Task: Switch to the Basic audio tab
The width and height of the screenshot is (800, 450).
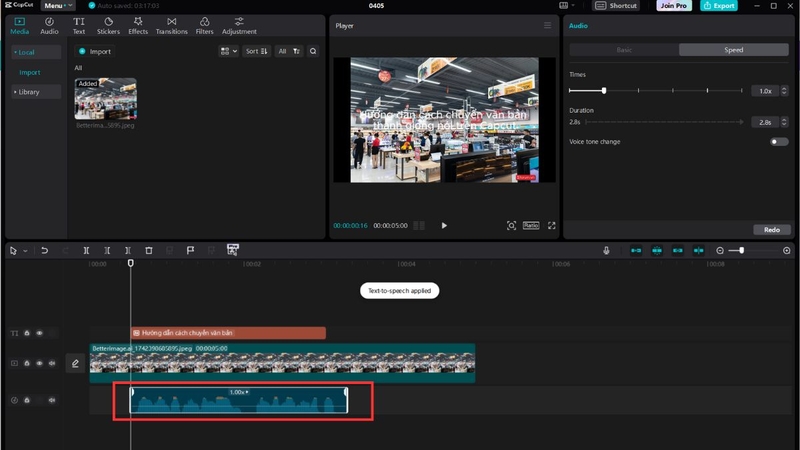Action: (624, 50)
